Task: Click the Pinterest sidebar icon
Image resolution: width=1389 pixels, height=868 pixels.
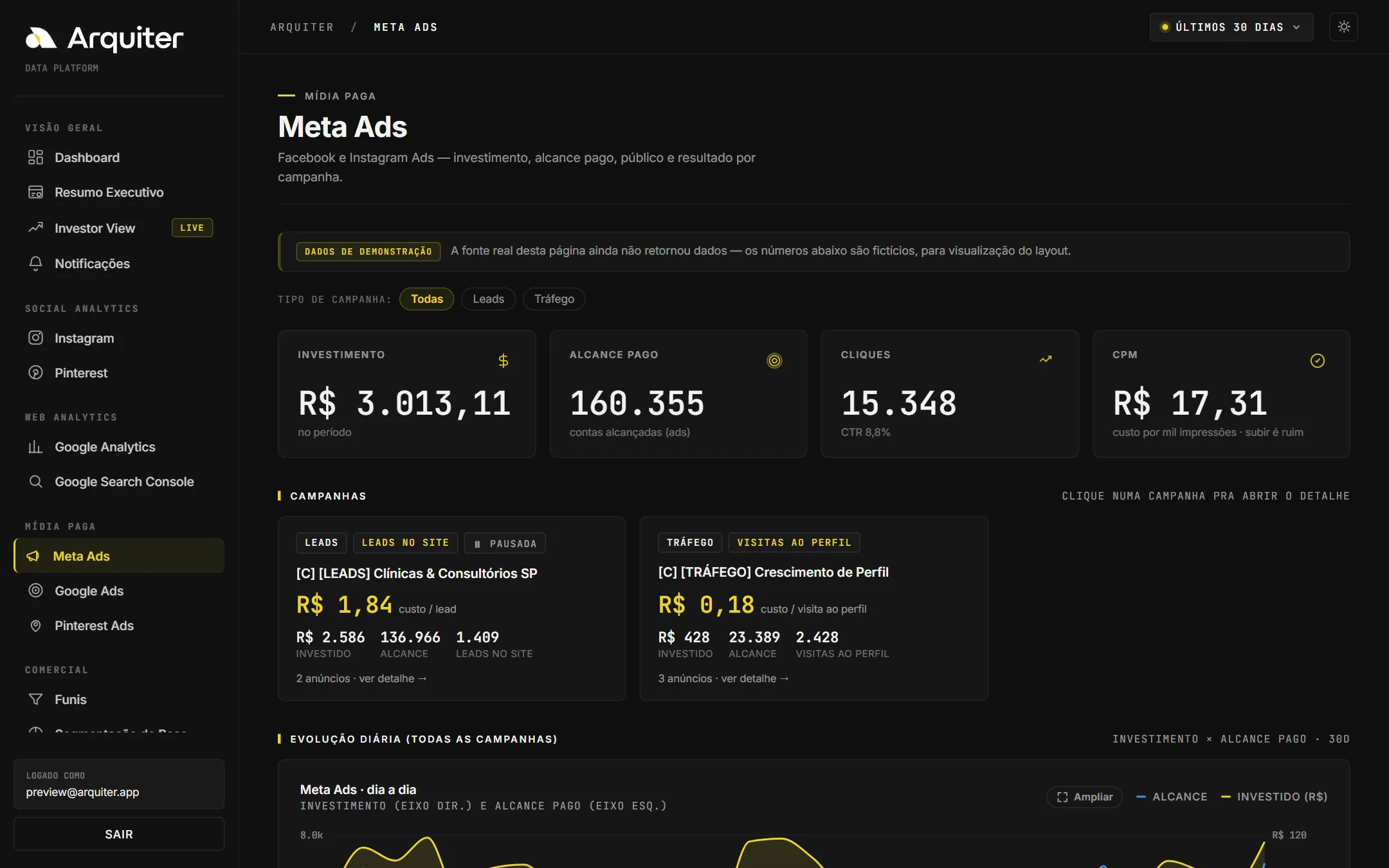Action: (x=35, y=373)
